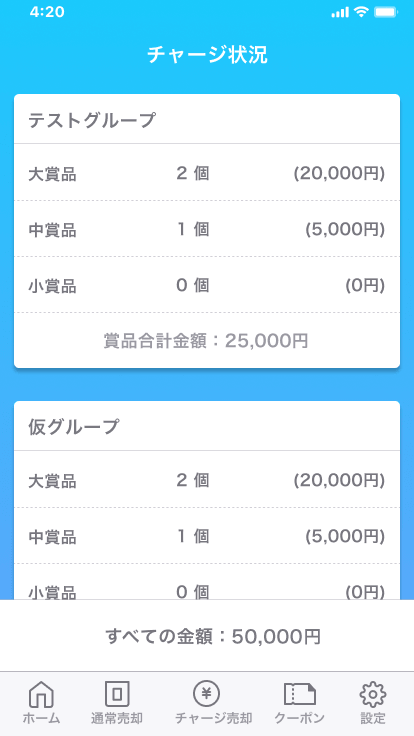
Task: Tap the battery indicator icon
Action: coord(386,12)
